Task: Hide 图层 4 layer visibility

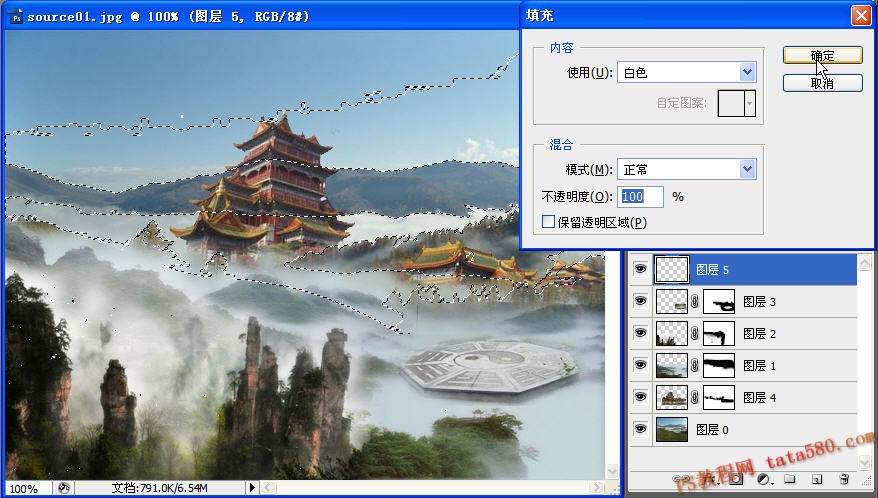Action: pos(640,397)
